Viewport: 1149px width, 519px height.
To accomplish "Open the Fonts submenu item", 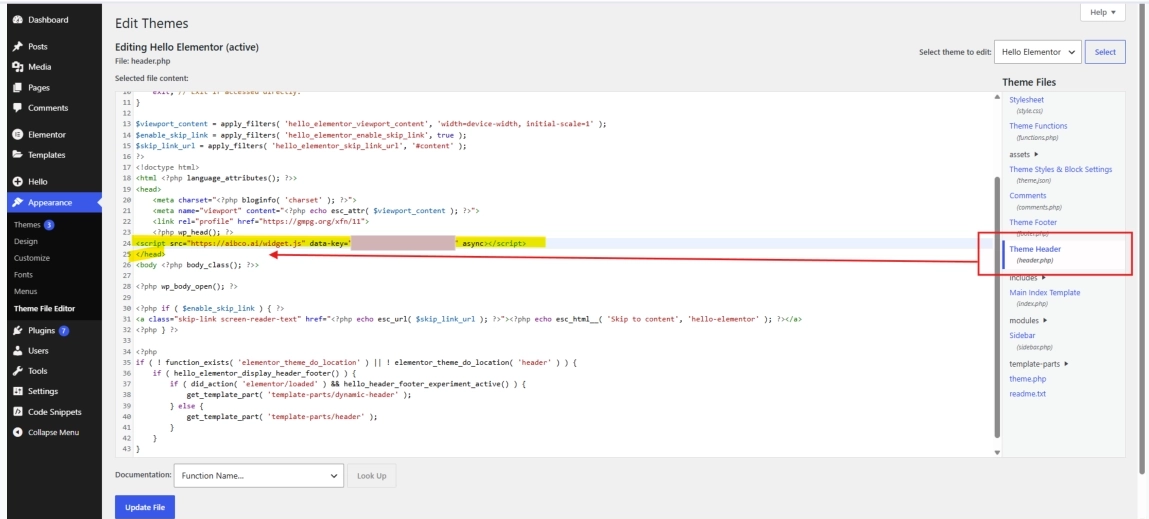I will [x=24, y=275].
